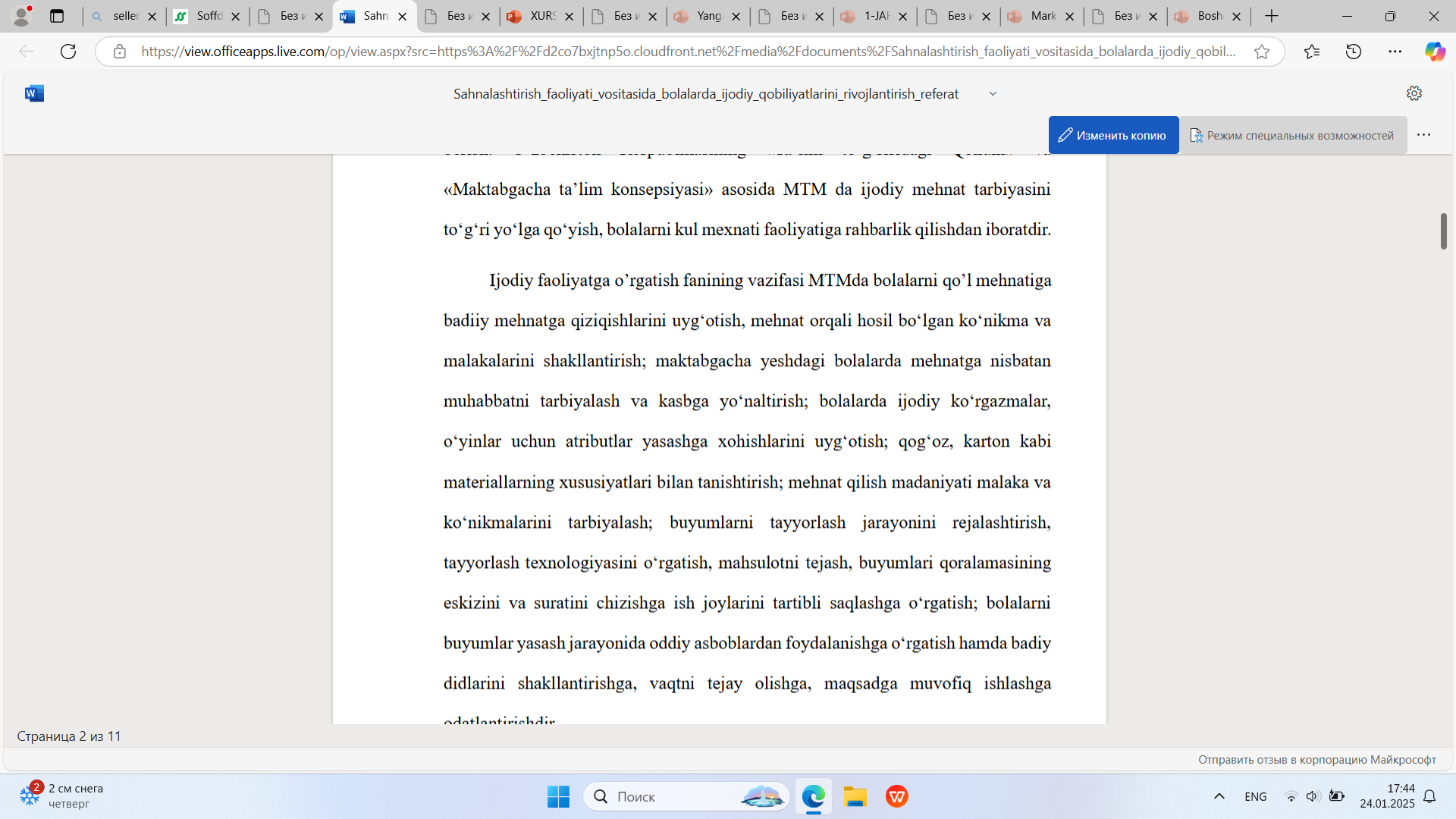Click the document vertical scrollbar thumb
Image resolution: width=1456 pixels, height=819 pixels.
tap(1444, 231)
